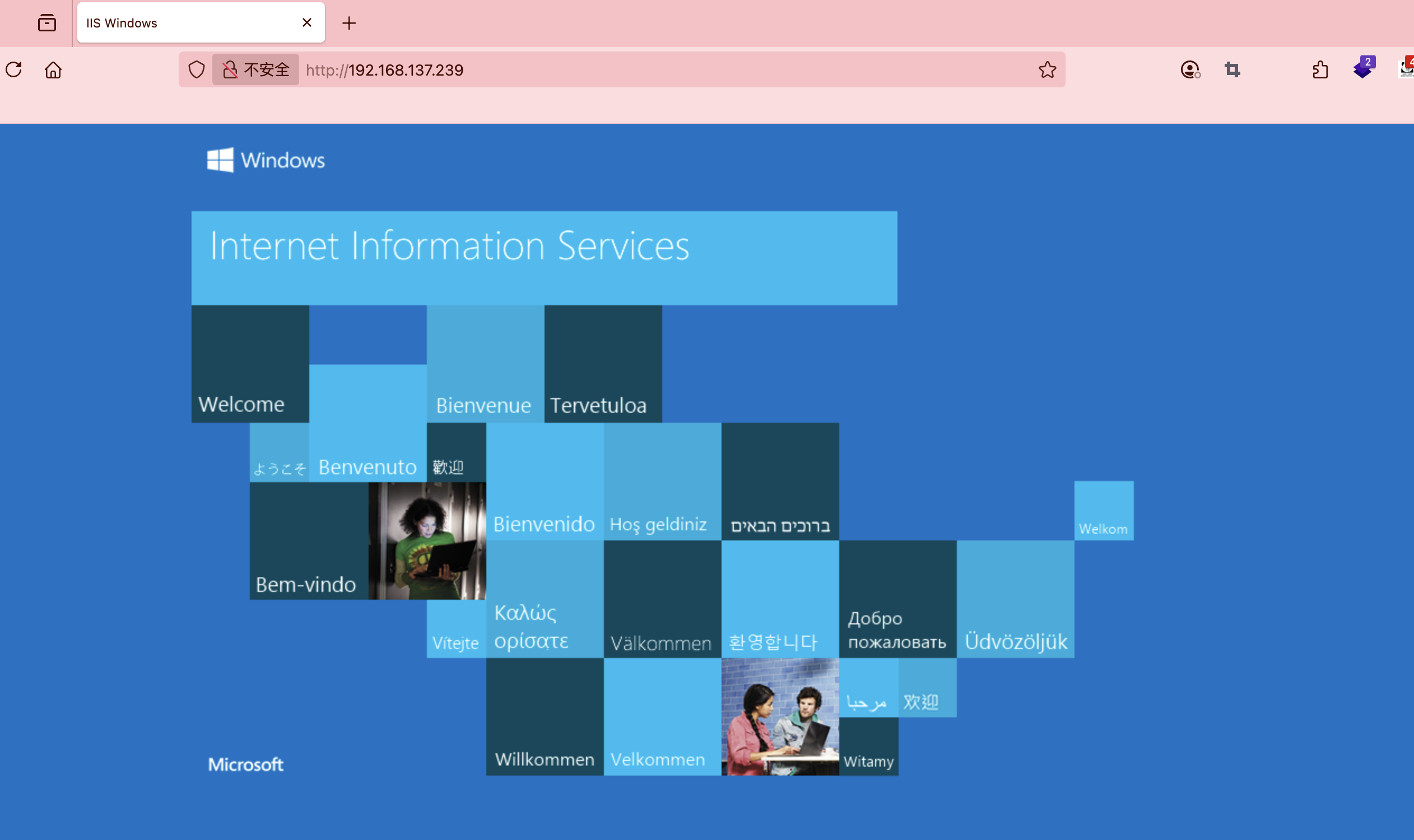Click the Tervetuloa tile

tap(603, 364)
